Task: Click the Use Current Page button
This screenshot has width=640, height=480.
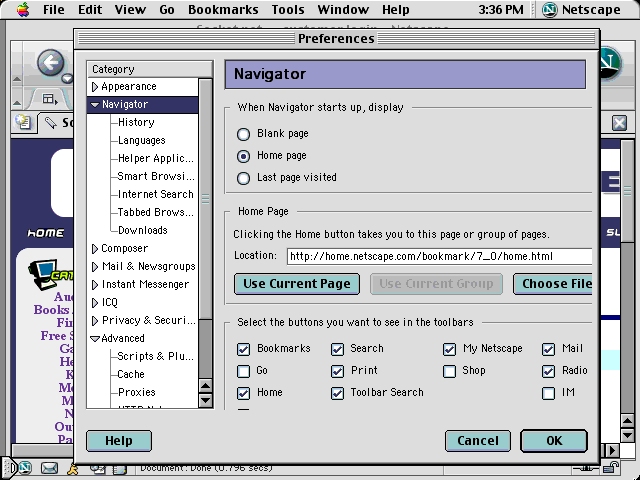Action: 297,284
